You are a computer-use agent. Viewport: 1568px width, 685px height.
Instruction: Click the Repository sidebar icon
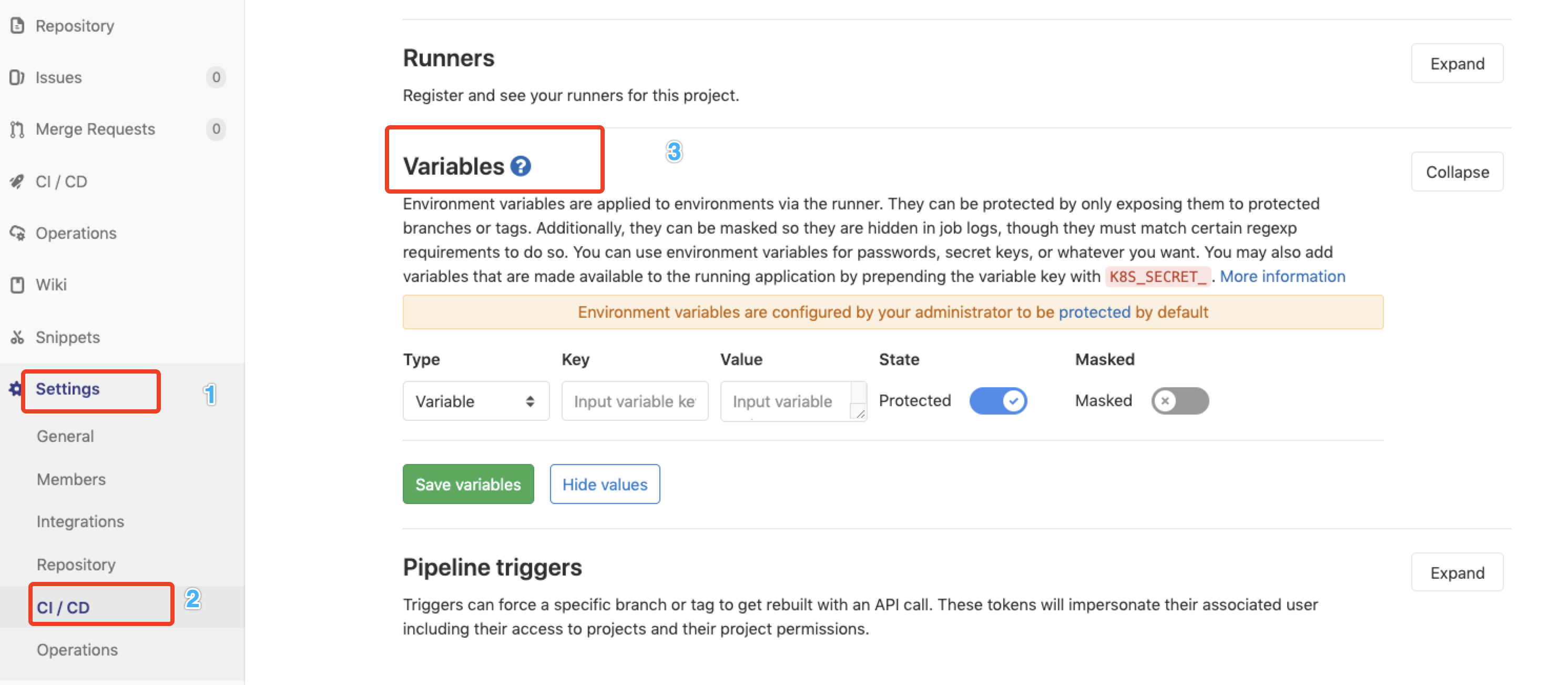pos(18,26)
